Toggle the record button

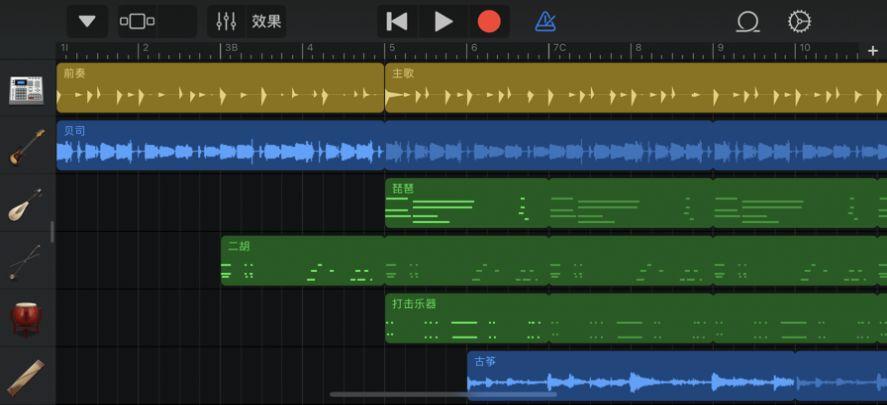coord(488,21)
